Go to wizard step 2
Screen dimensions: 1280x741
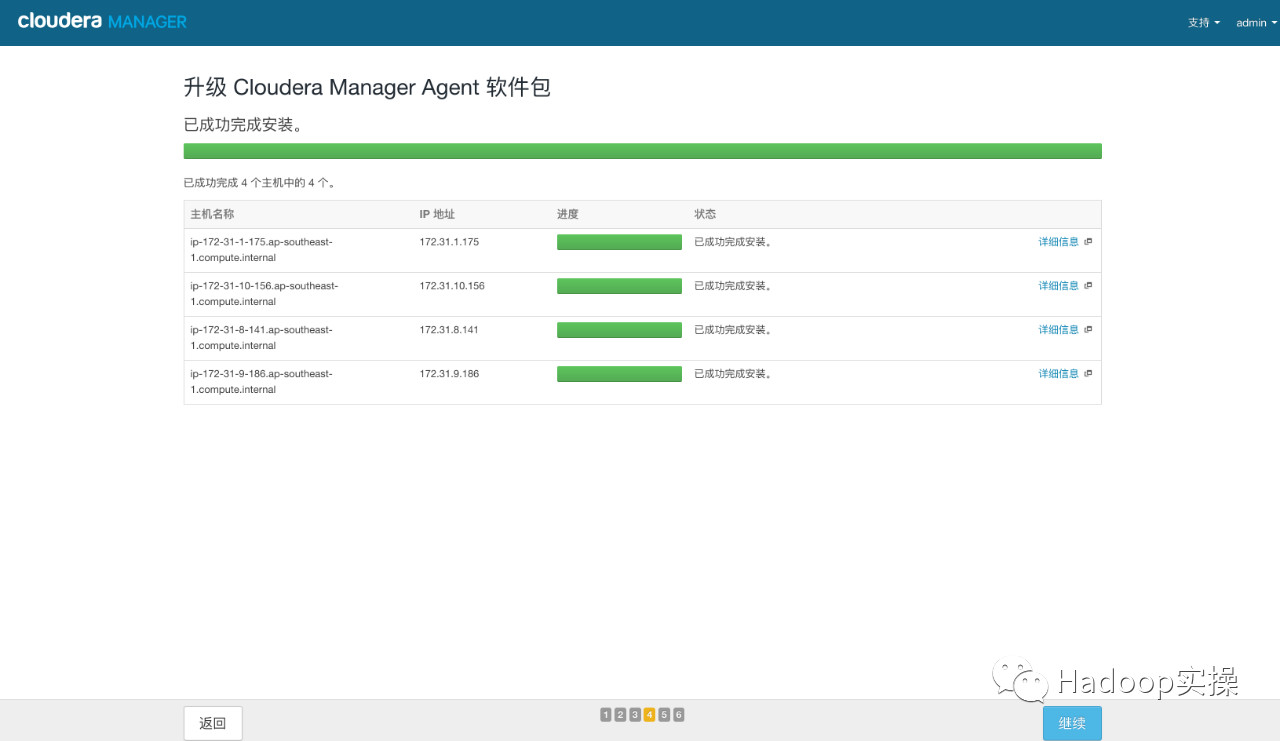pyautogui.click(x=620, y=715)
